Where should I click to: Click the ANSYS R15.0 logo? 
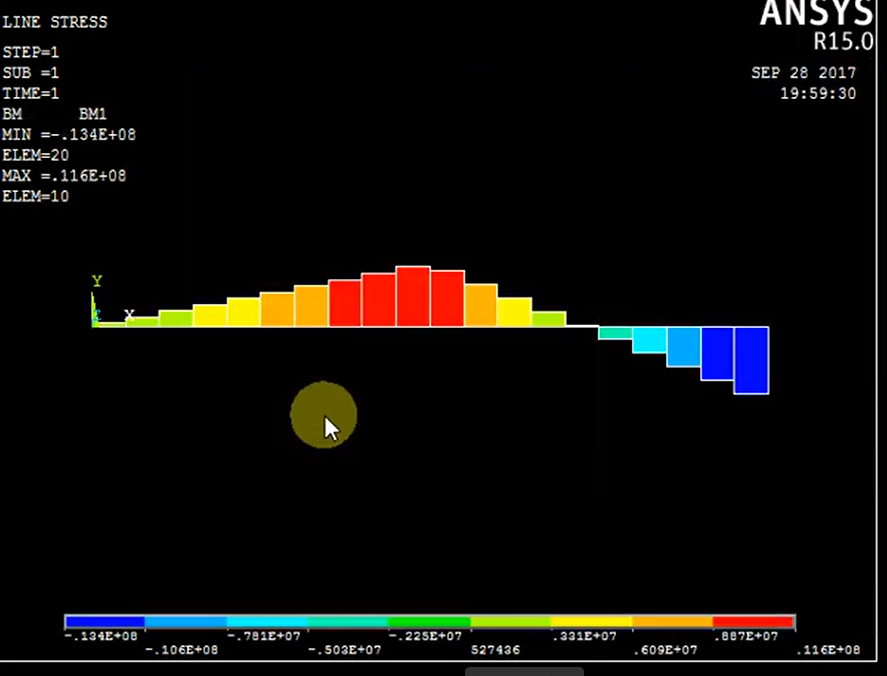click(x=816, y=25)
